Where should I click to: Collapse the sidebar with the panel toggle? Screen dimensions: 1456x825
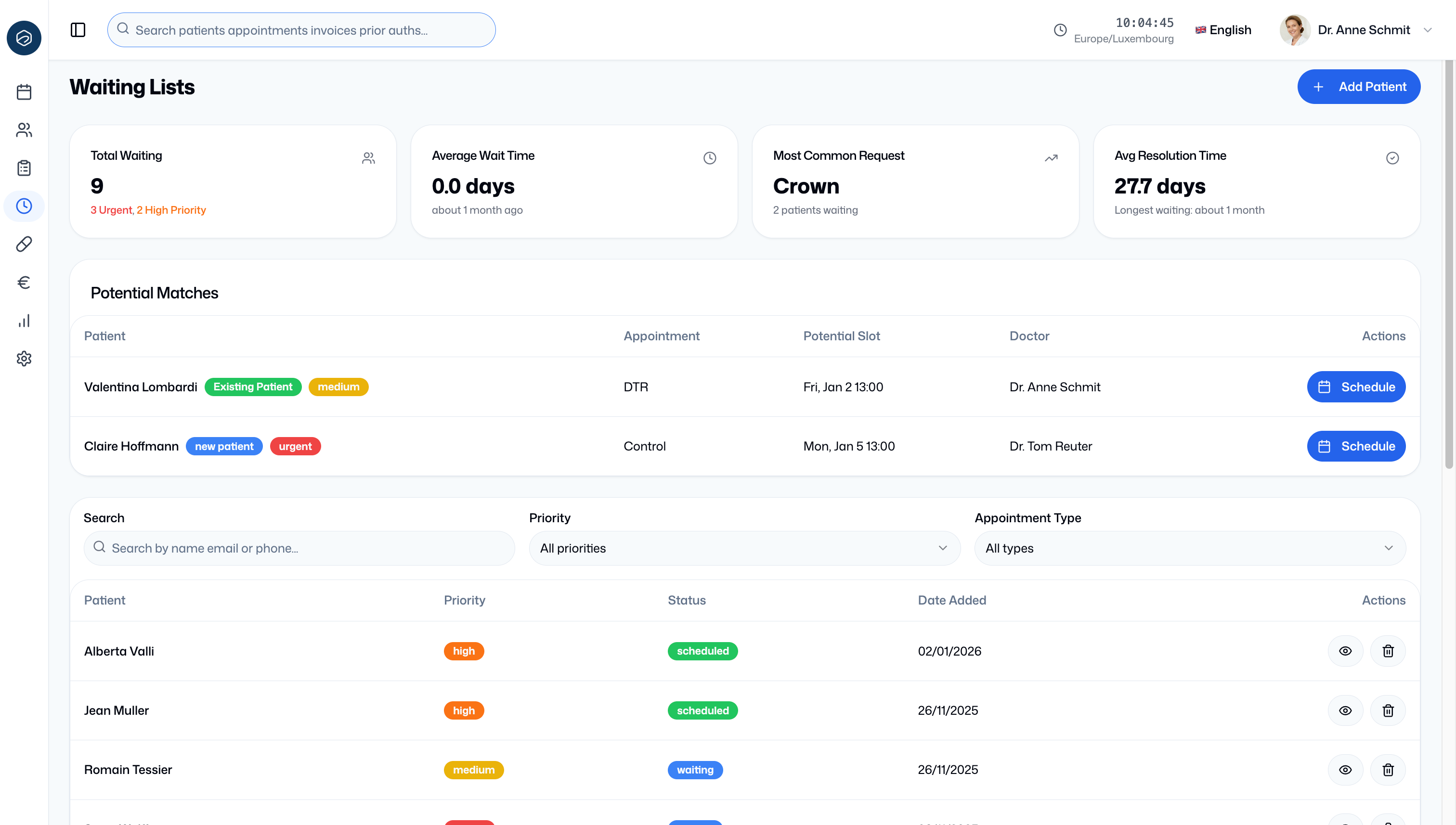[78, 30]
